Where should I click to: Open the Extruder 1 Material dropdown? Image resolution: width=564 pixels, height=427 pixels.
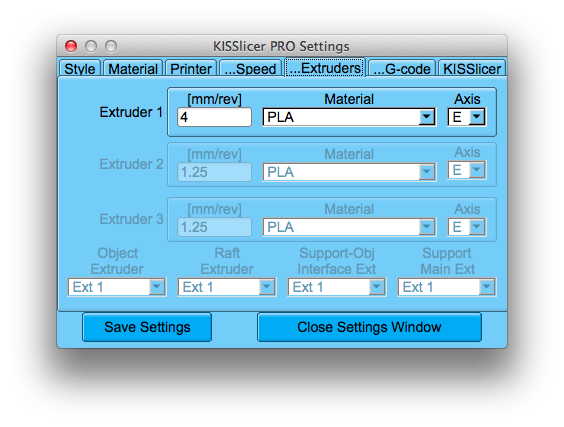point(349,117)
